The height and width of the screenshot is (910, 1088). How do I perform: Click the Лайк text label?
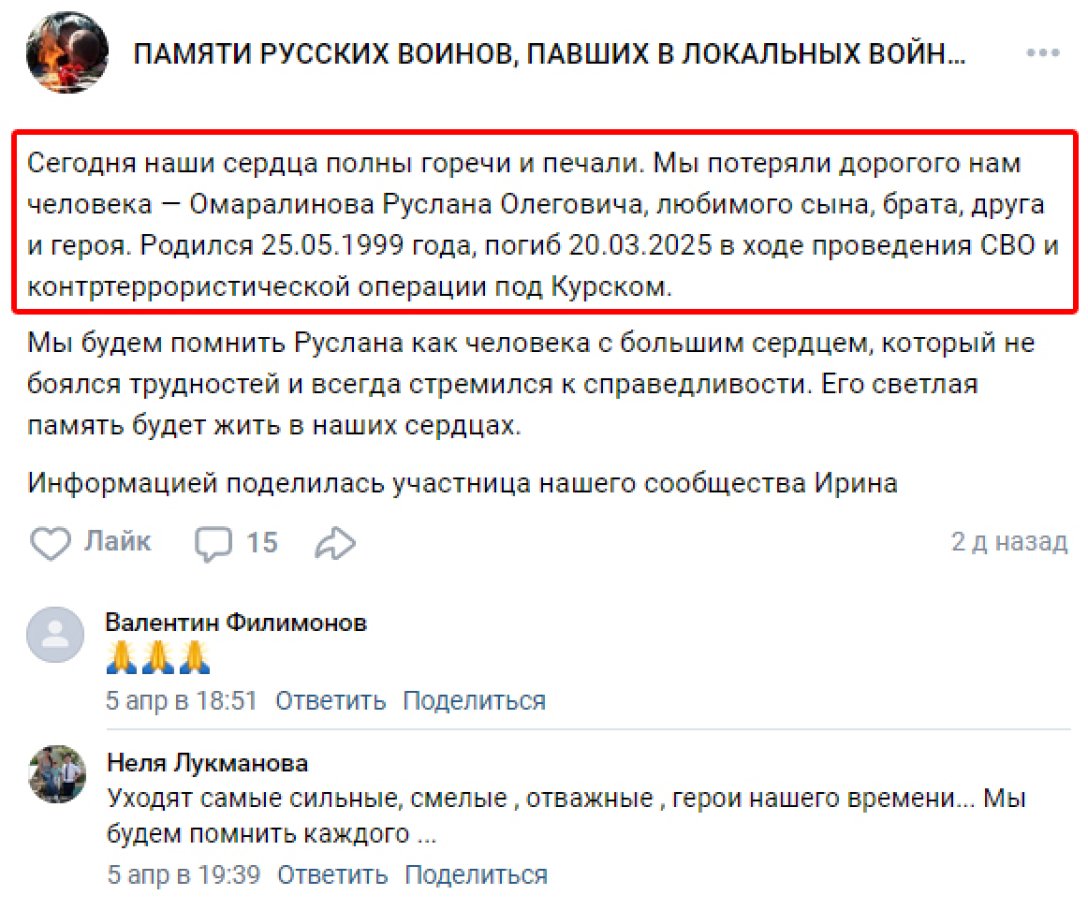[x=118, y=542]
